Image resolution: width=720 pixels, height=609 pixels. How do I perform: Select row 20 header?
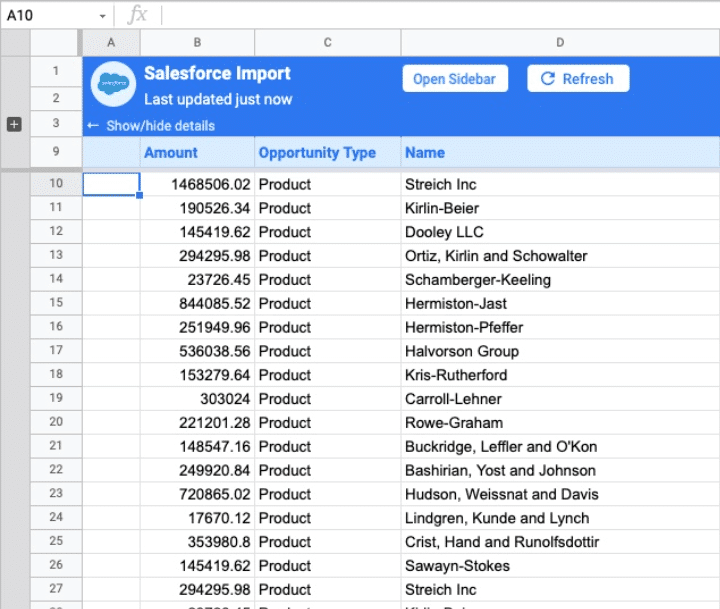coord(56,422)
